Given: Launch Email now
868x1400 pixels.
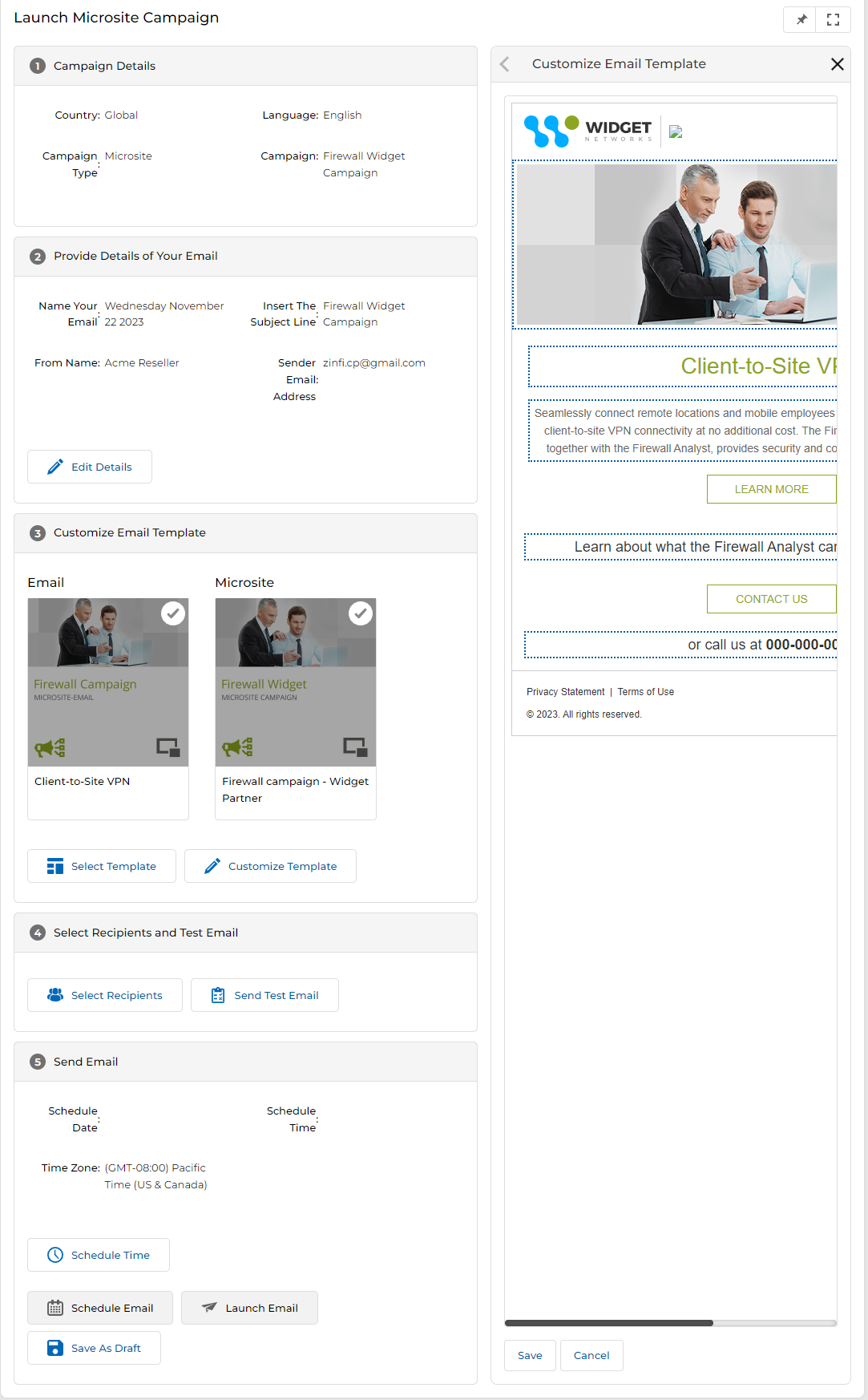Looking at the screenshot, I should click(x=249, y=1308).
